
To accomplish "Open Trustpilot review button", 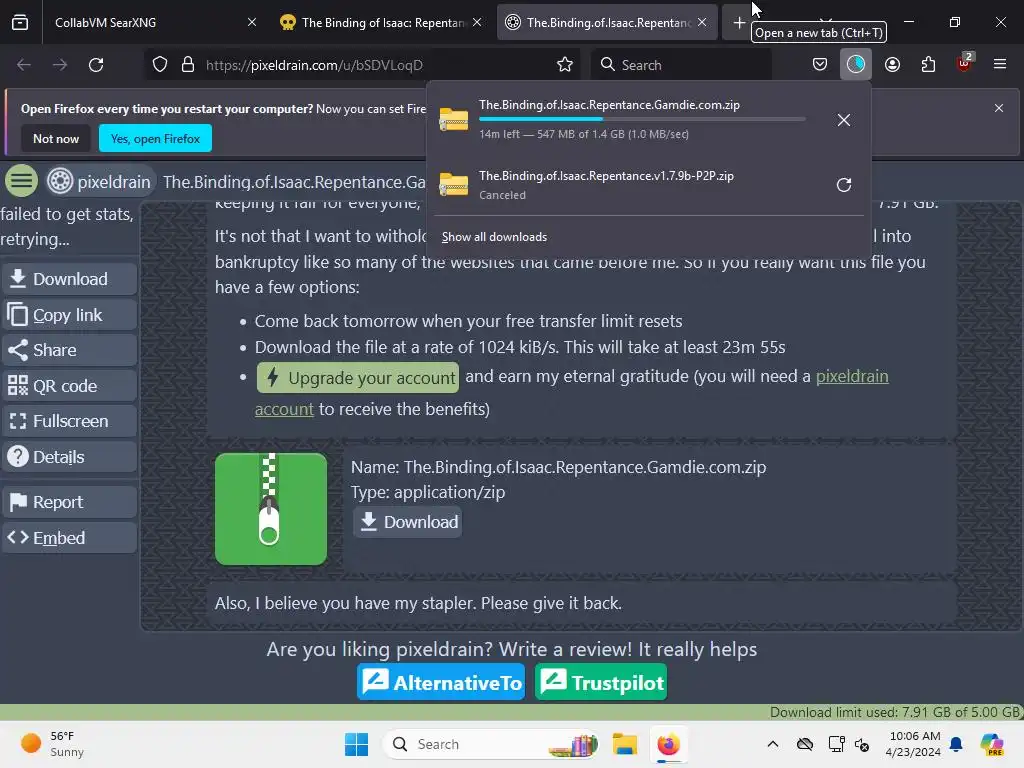I will (601, 682).
